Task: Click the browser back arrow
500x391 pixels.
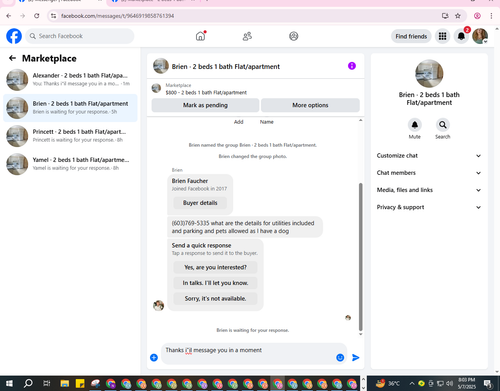Action: click(9, 16)
